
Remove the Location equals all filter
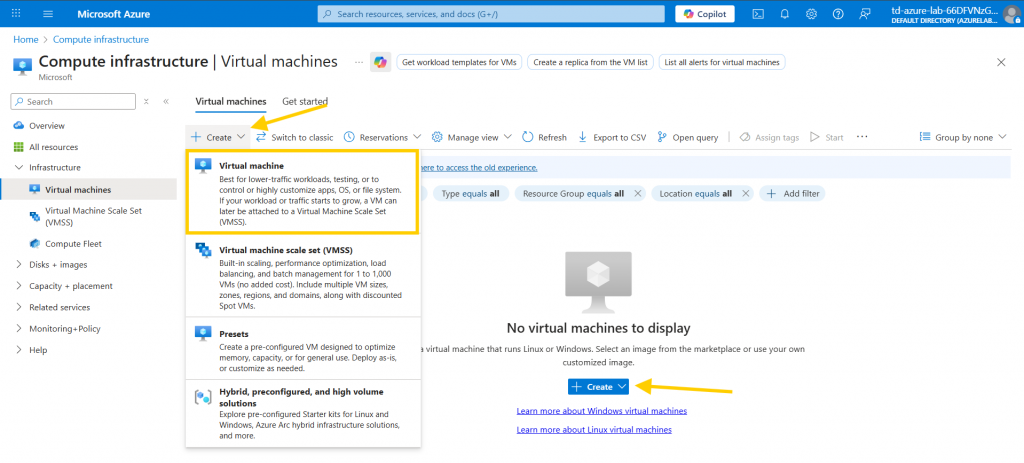point(745,193)
